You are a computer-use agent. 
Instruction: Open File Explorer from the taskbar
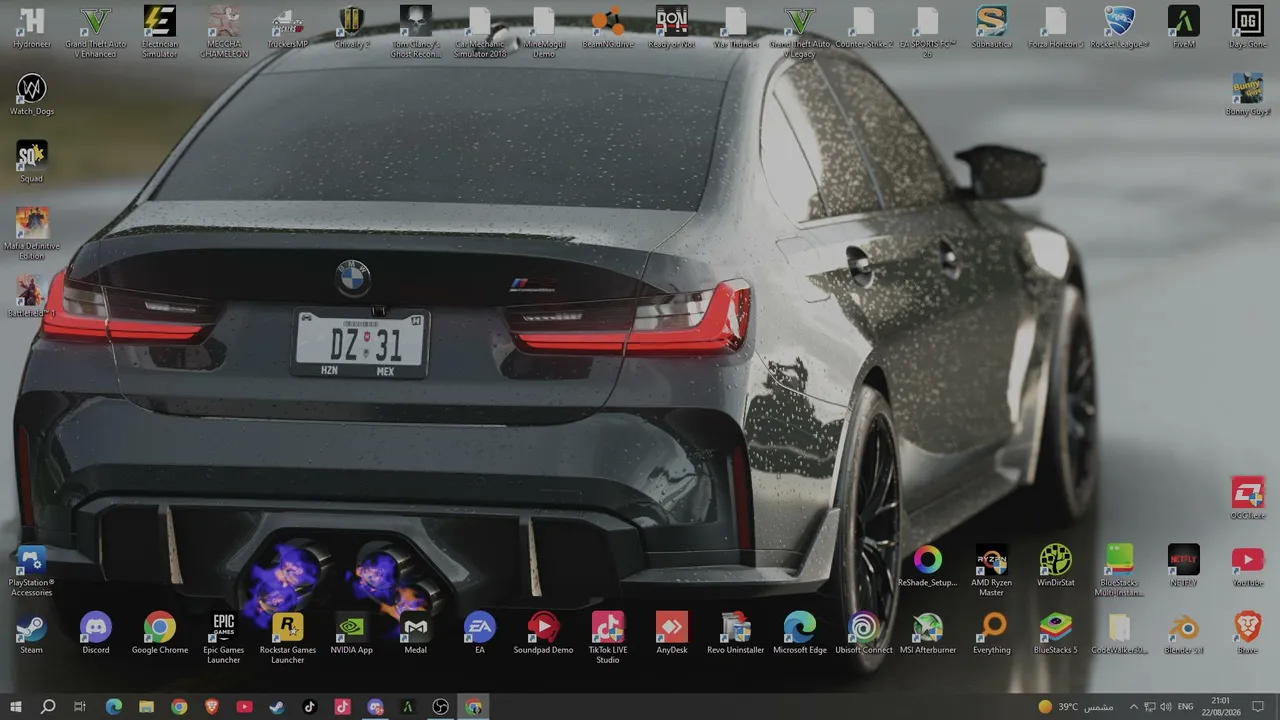146,707
